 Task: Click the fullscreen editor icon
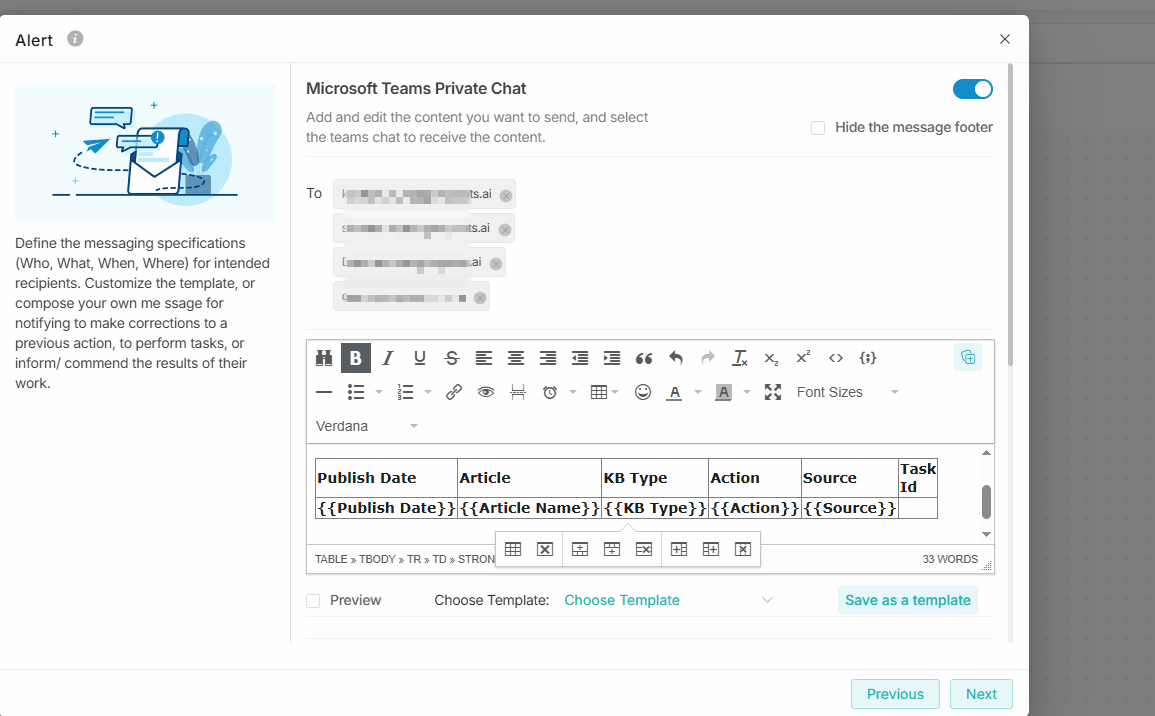coord(773,392)
